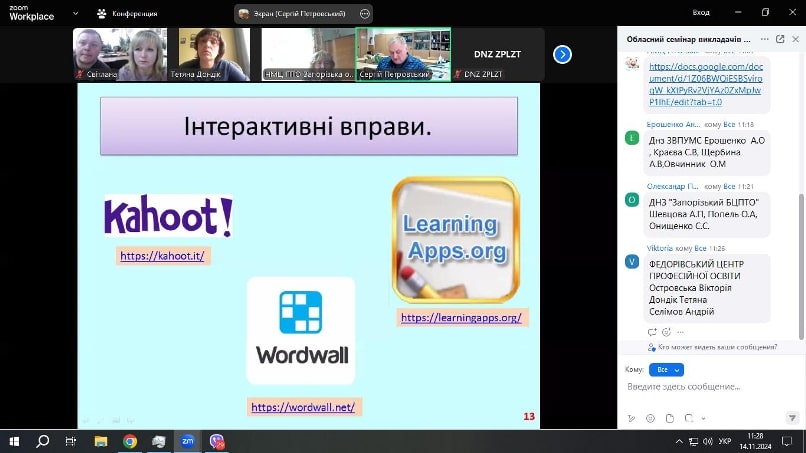Open network status tray icon
The width and height of the screenshot is (806, 453).
click(x=693, y=442)
